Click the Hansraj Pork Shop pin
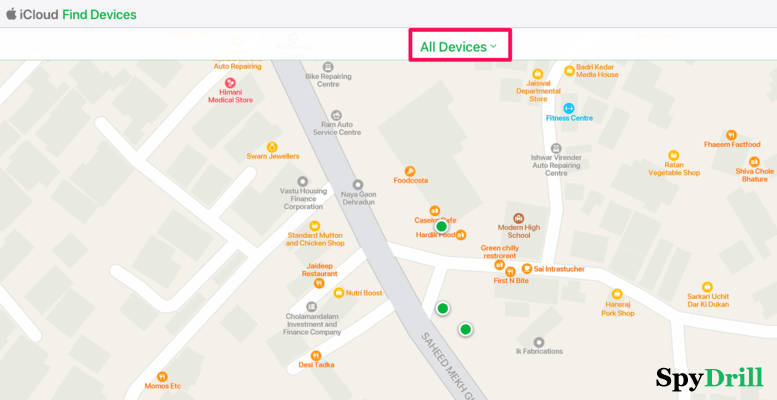This screenshot has width=777, height=400. (x=617, y=294)
